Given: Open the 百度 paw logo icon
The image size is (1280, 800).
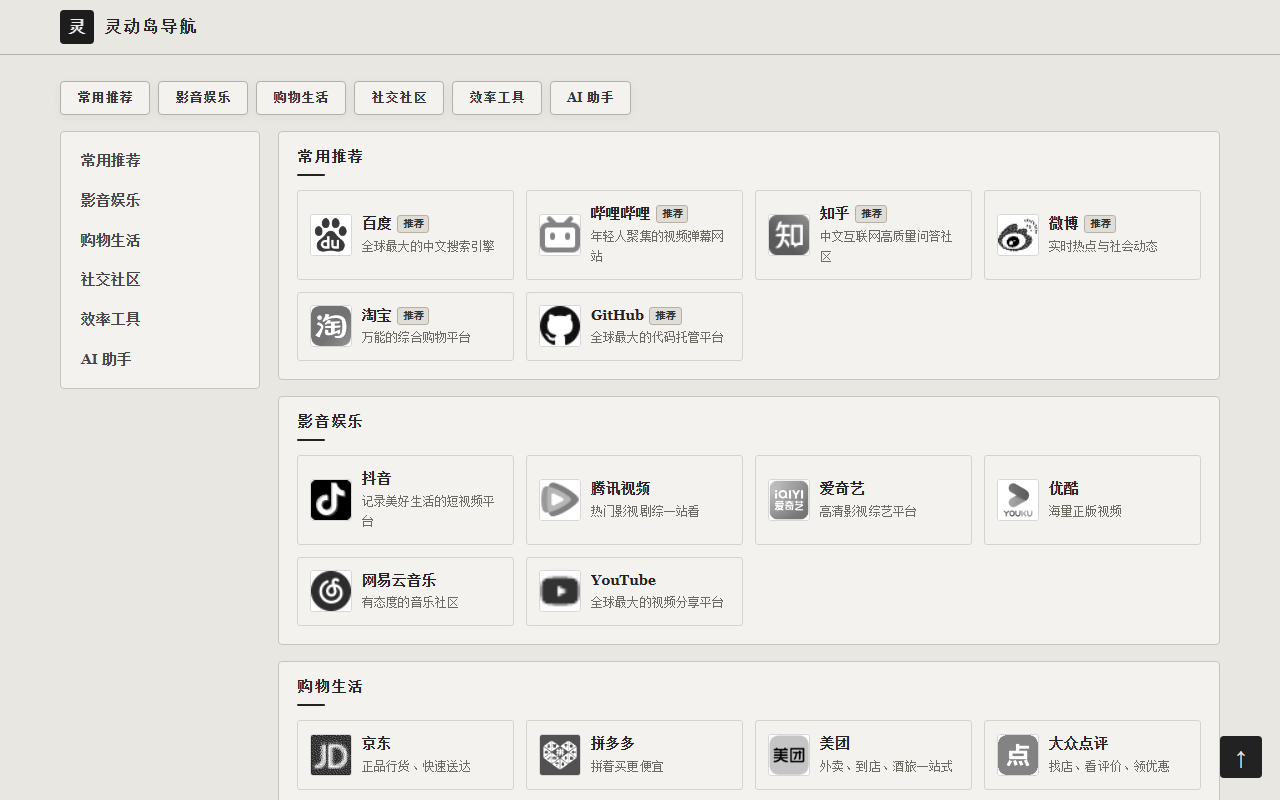Looking at the screenshot, I should 331,235.
